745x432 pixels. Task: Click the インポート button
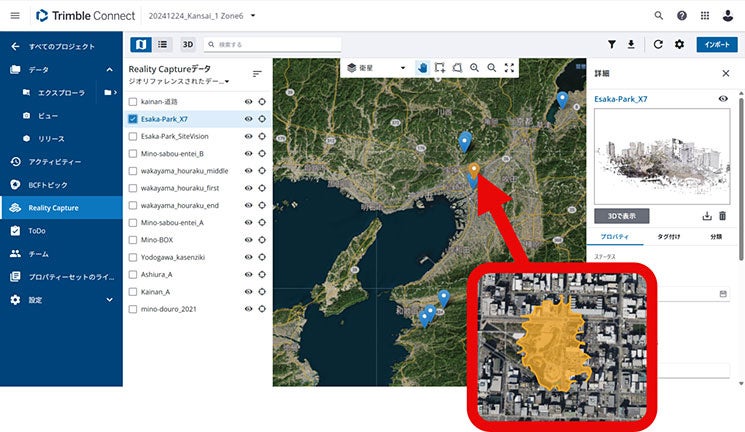pos(715,45)
